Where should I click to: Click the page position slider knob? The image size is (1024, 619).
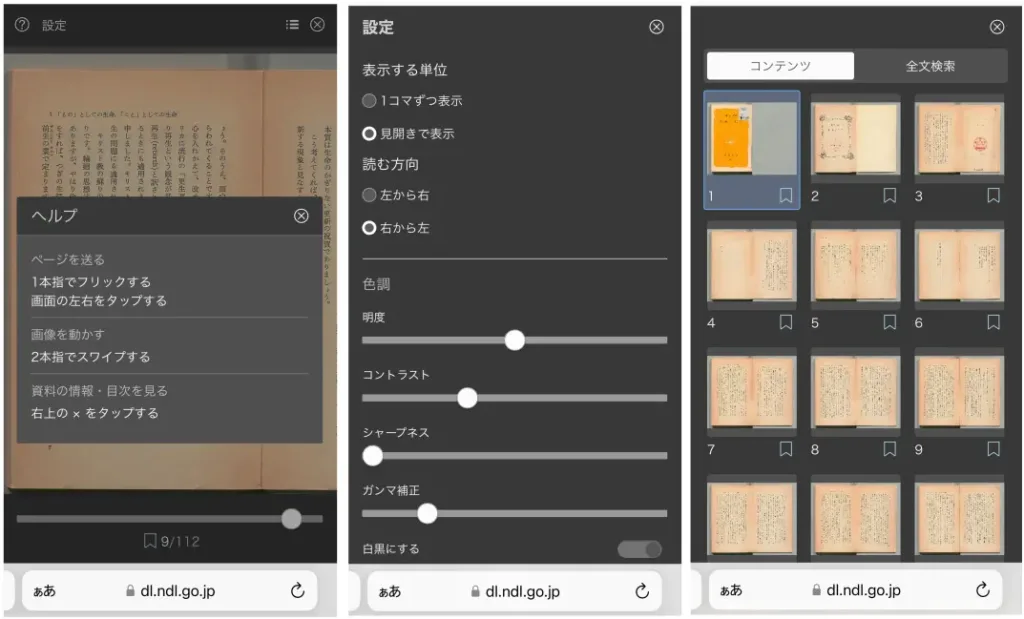coord(291,518)
